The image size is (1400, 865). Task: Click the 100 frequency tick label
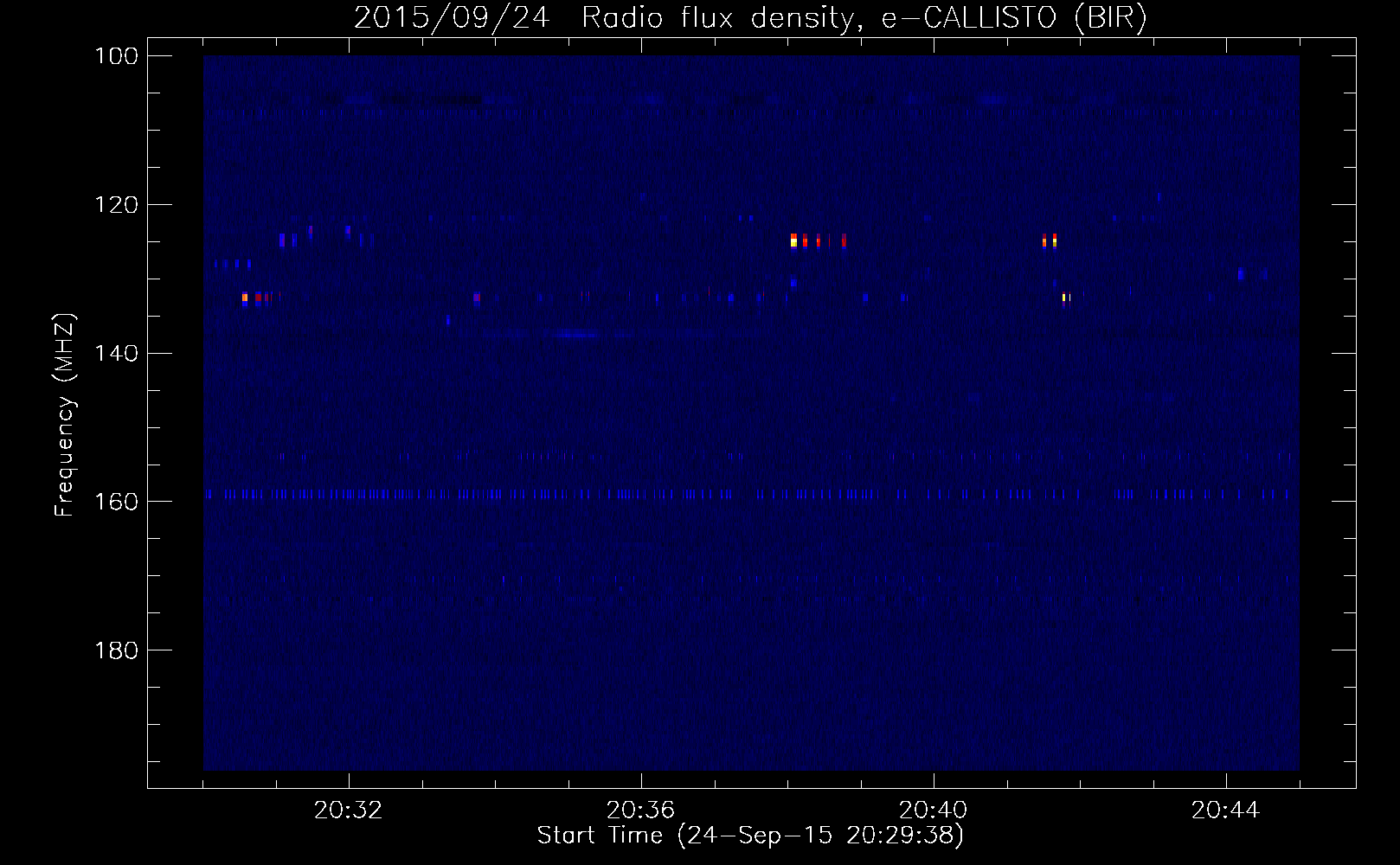click(116, 56)
